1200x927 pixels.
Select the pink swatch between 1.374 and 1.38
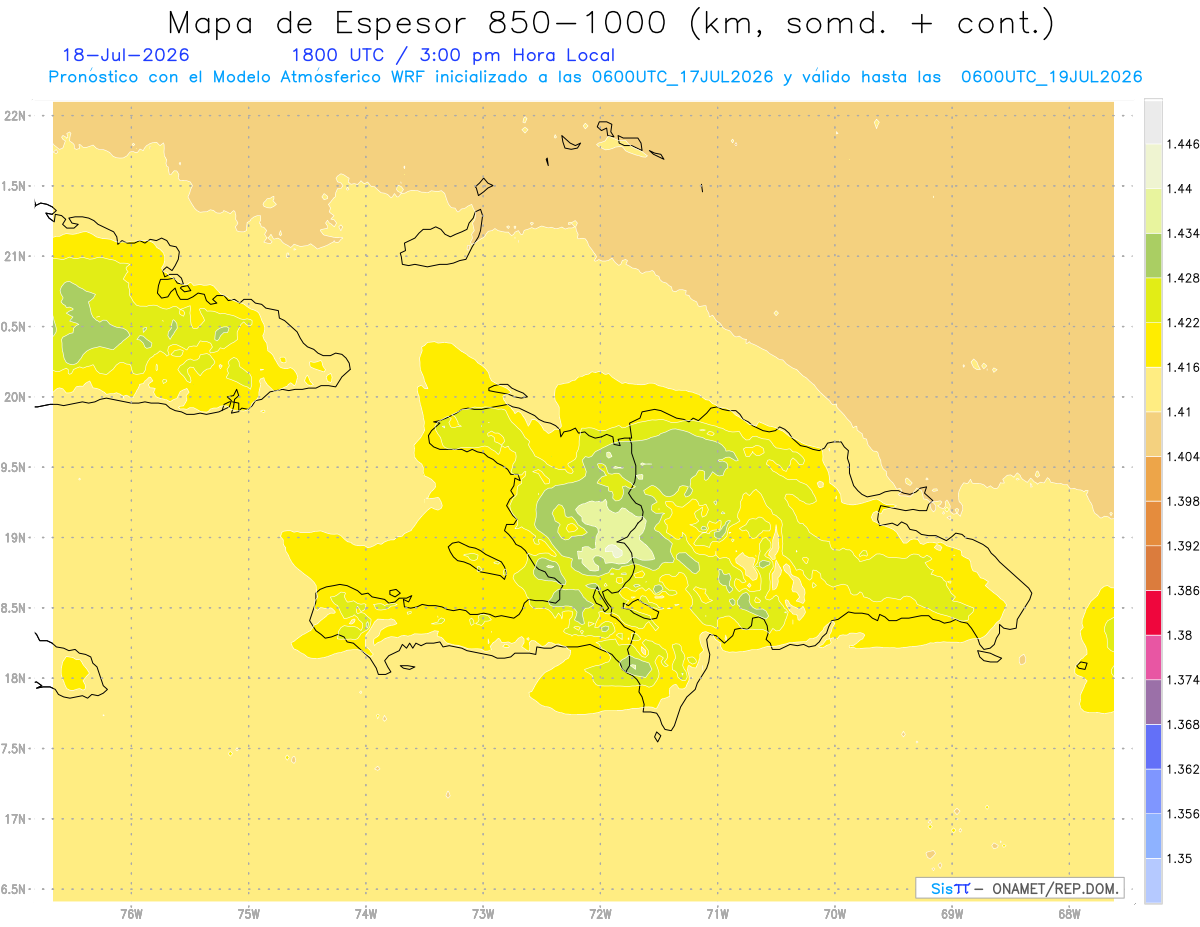[x=1153, y=657]
